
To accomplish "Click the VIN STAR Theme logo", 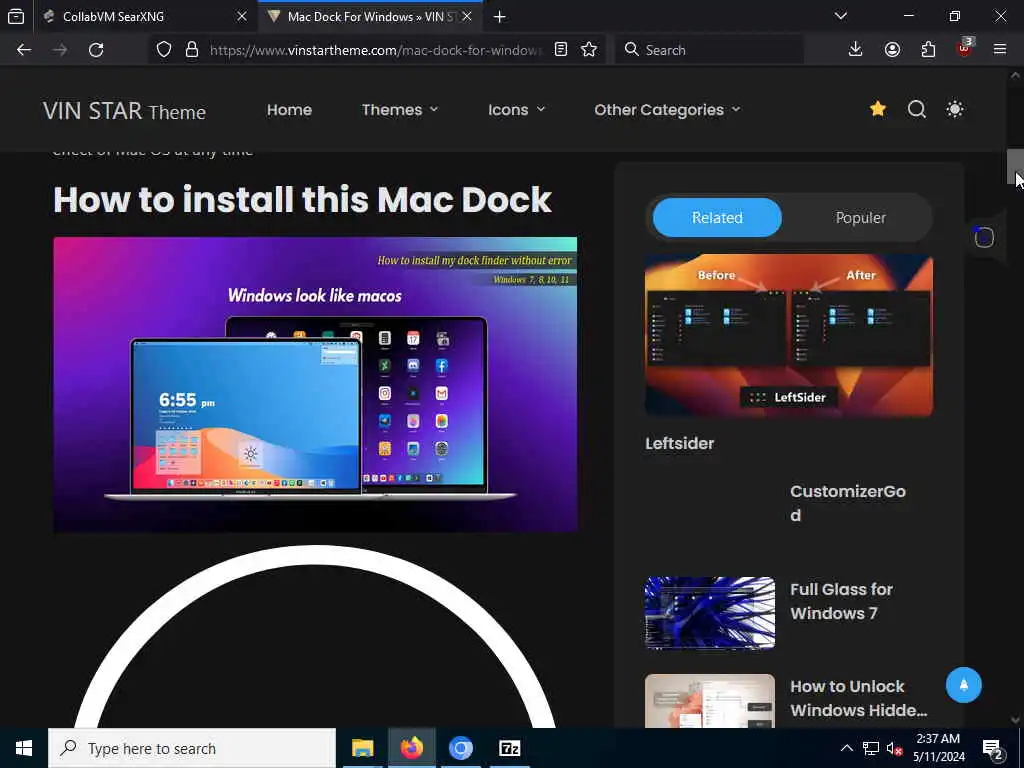I will coord(124,111).
